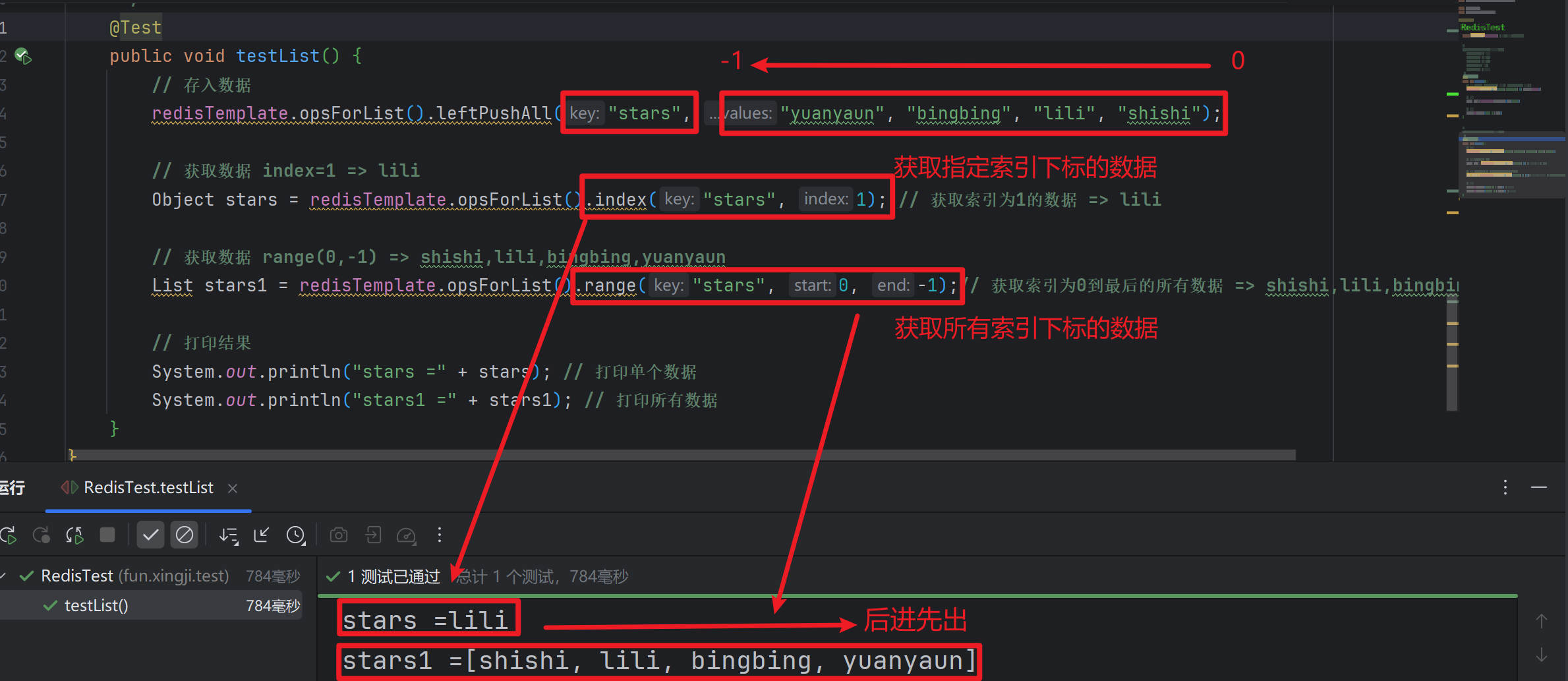This screenshot has height=681, width=1568.
Task: Toggle show passed tests checkmark filter
Action: [x=150, y=535]
